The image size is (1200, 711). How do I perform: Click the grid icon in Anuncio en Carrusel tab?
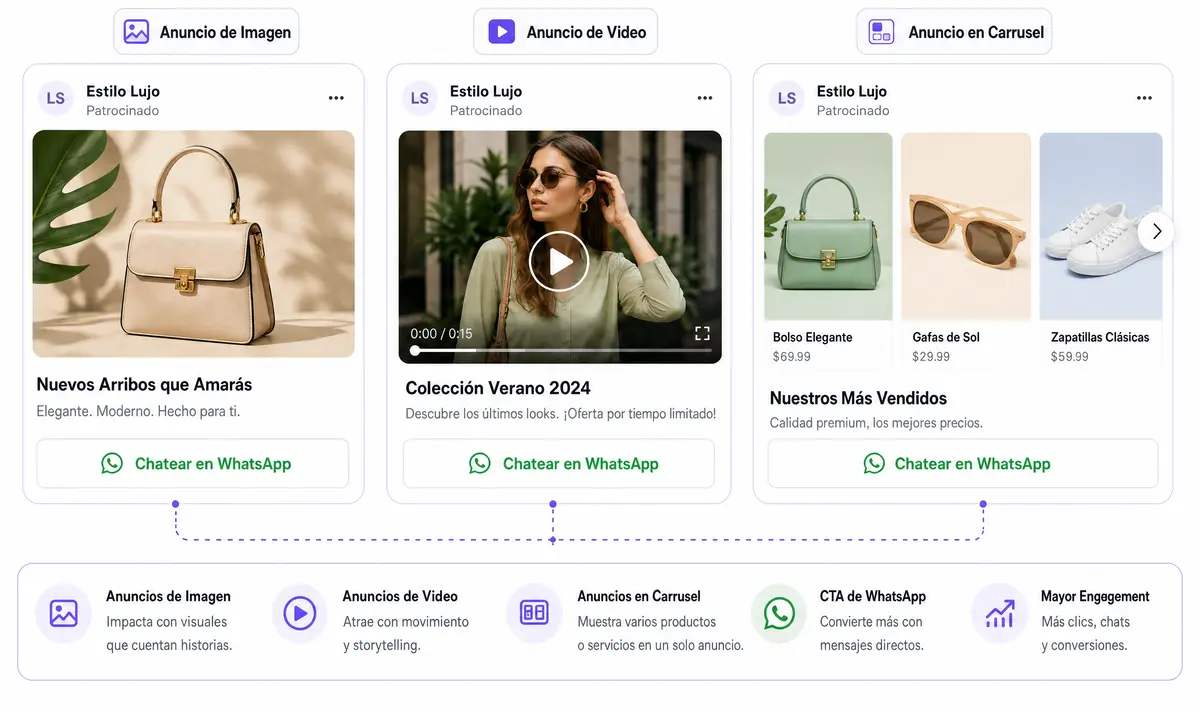pyautogui.click(x=881, y=32)
